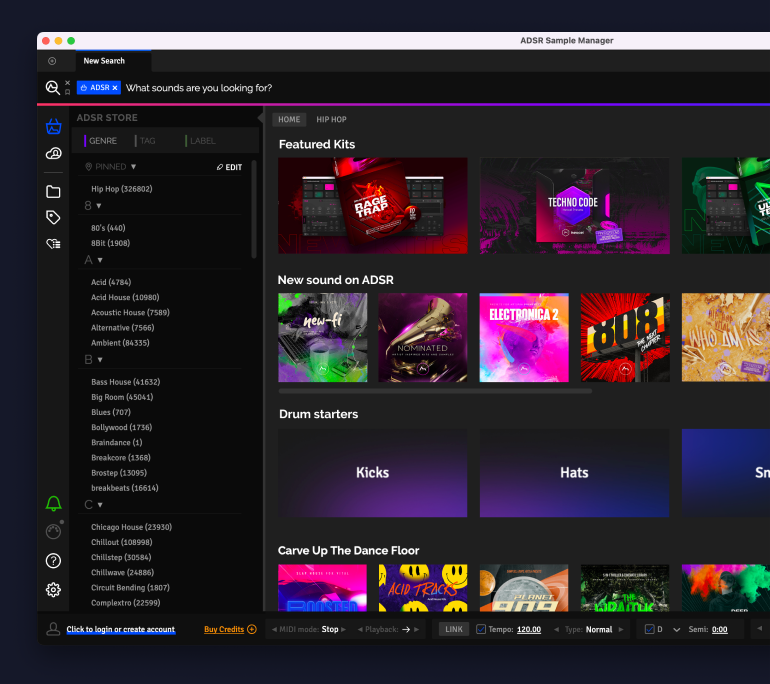Open the favorites list sidebar icon
The height and width of the screenshot is (684, 770).
53,243
